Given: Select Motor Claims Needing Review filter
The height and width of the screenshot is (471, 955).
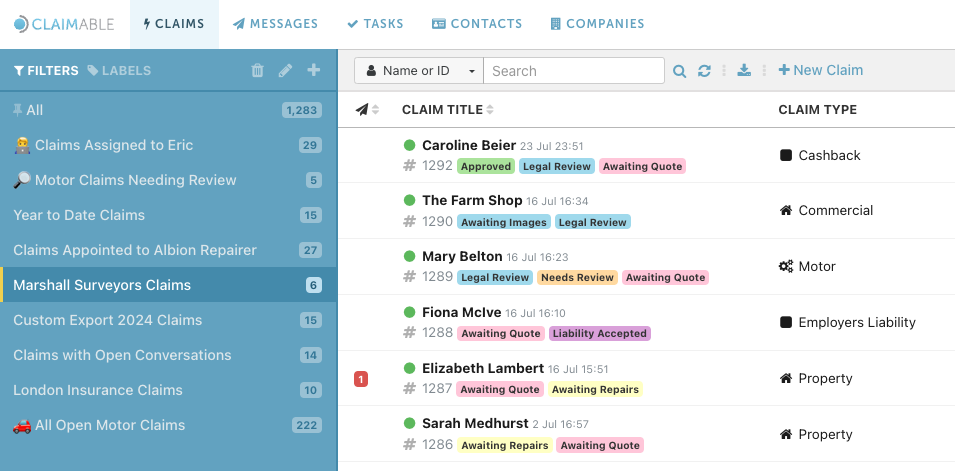Looking at the screenshot, I should (x=169, y=180).
